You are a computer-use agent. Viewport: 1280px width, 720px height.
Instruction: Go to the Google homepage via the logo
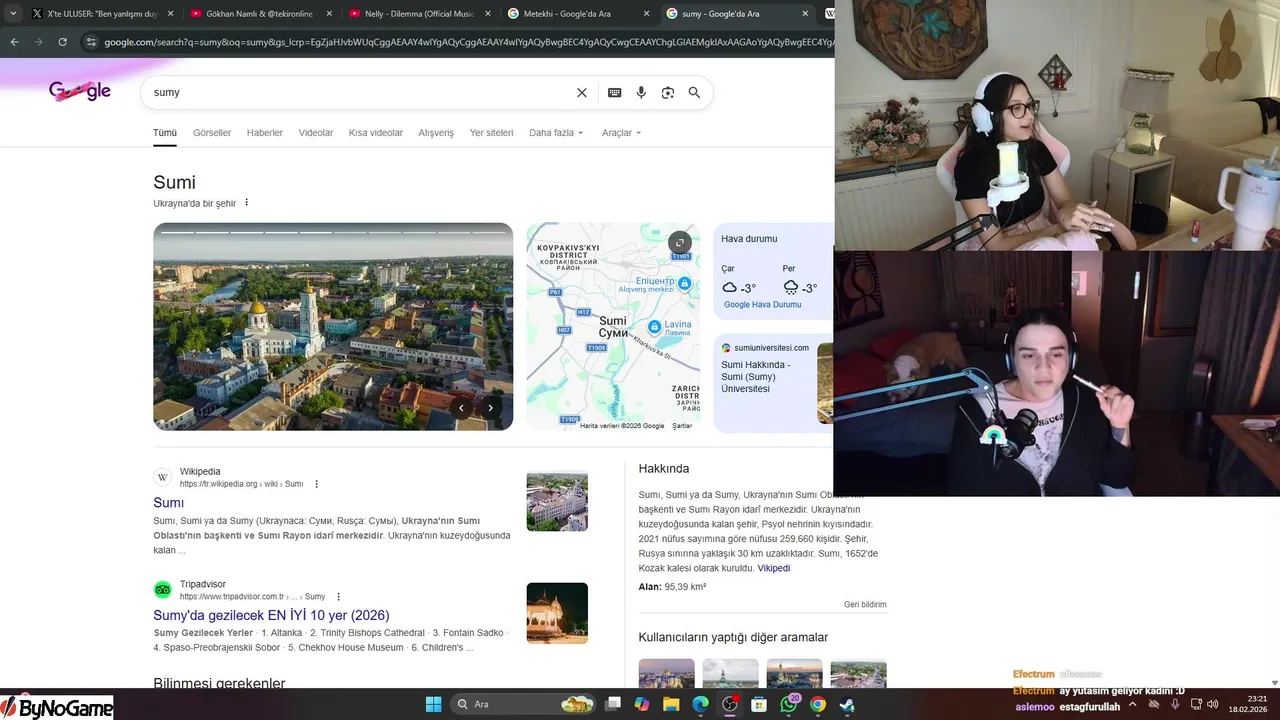(80, 91)
